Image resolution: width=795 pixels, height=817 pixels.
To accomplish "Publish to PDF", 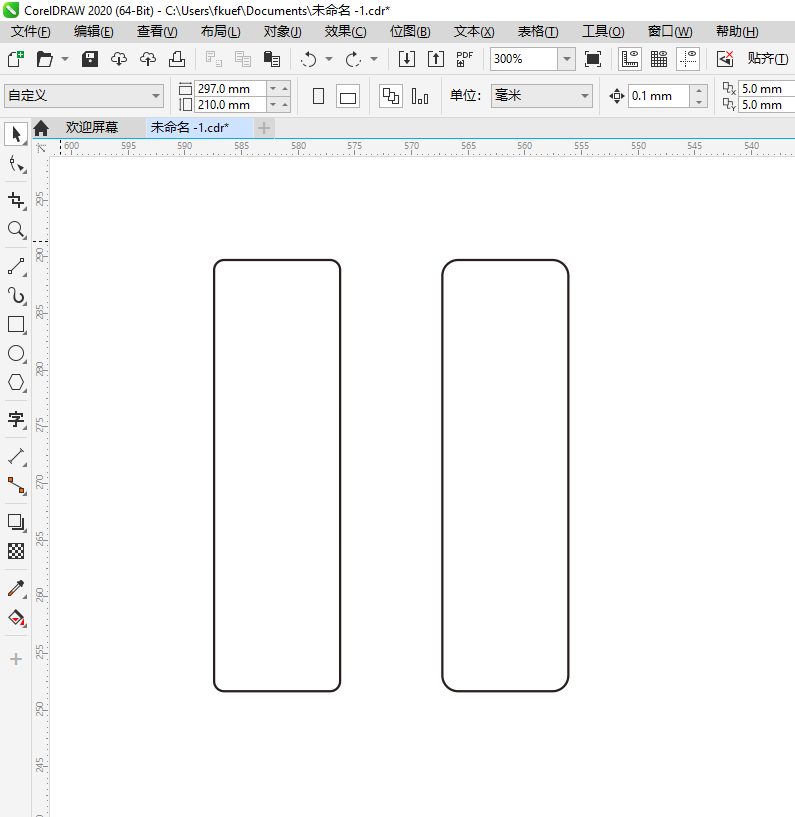I will 464,59.
